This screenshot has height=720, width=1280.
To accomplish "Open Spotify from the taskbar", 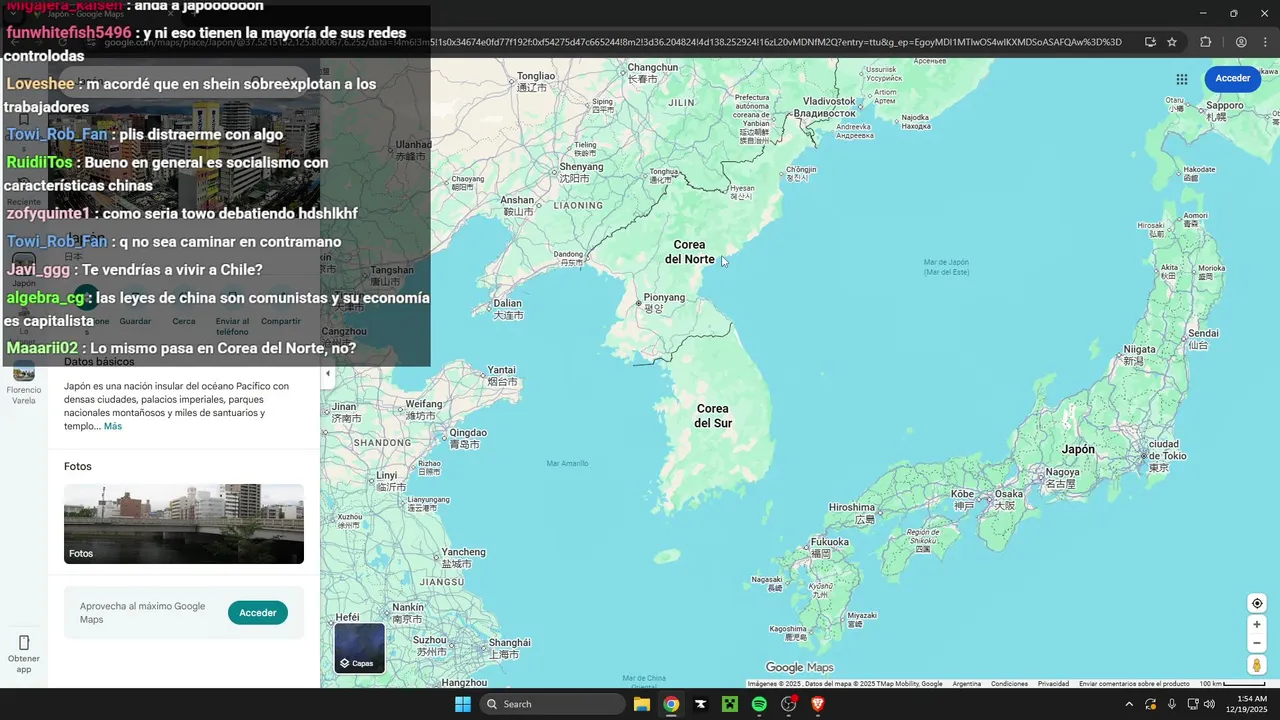I will pos(759,704).
